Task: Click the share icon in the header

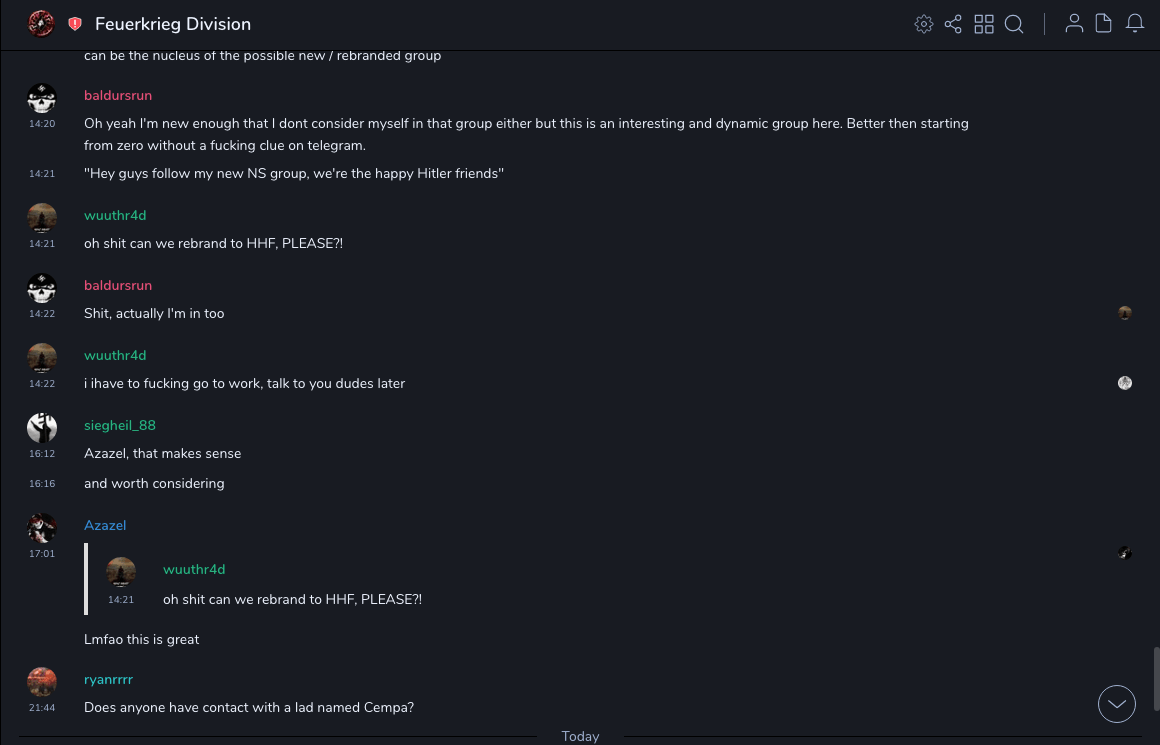Action: 953,24
